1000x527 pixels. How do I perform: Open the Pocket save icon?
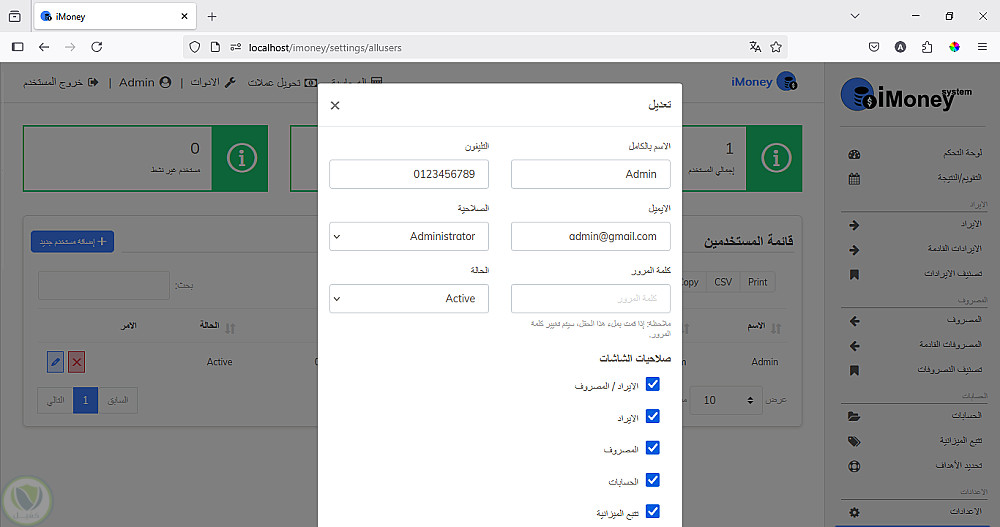click(874, 47)
